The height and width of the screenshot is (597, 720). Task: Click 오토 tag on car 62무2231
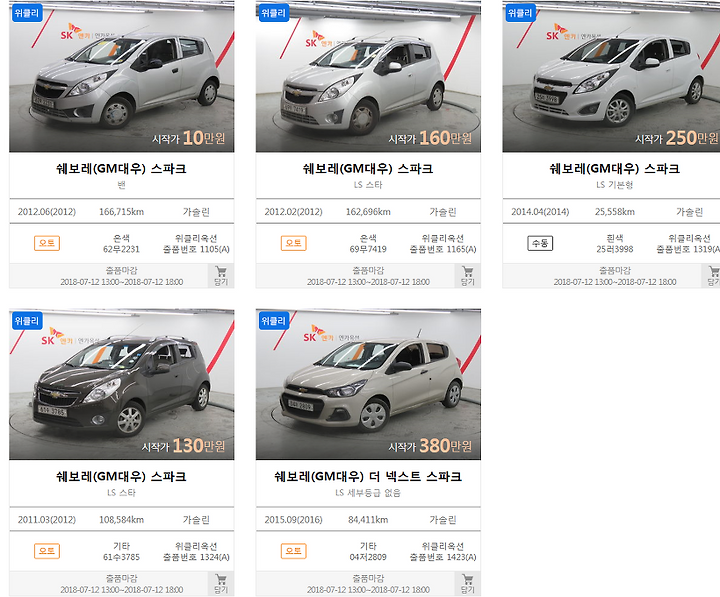[47, 243]
